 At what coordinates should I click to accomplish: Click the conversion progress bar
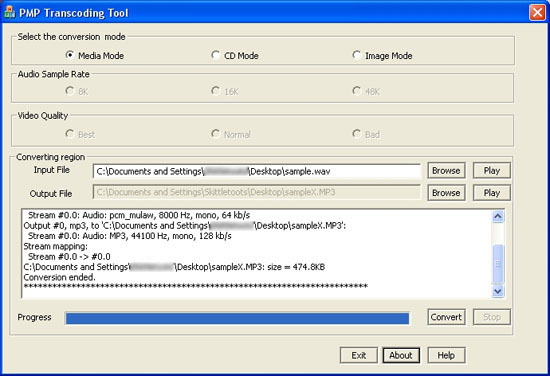(x=237, y=318)
